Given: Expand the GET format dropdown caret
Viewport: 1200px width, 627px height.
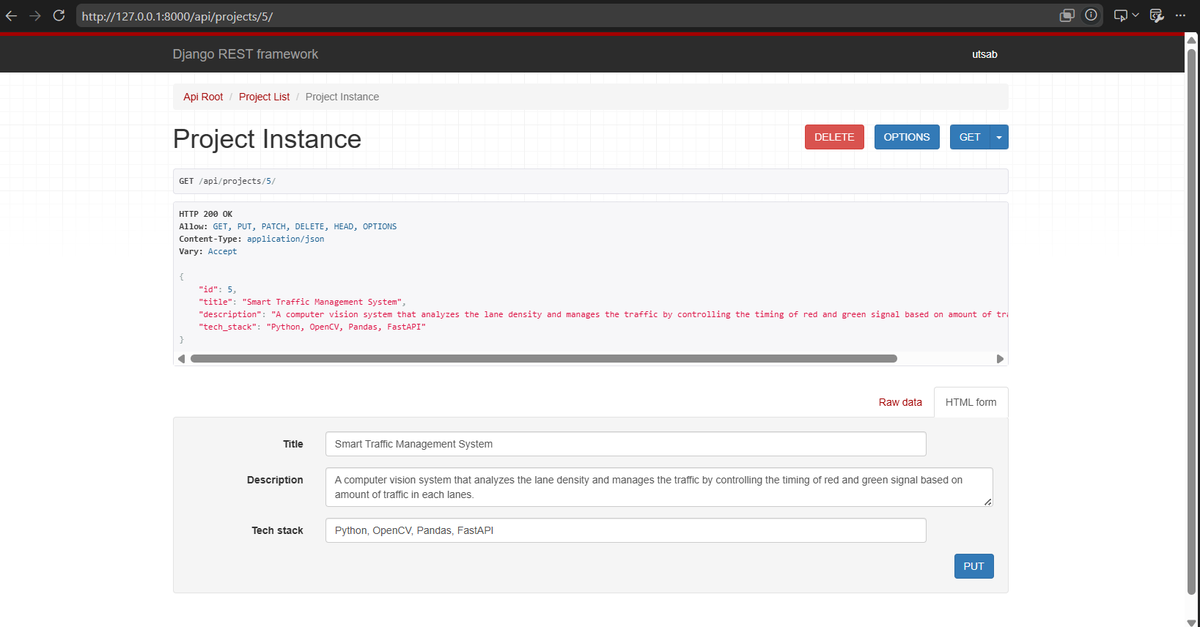Looking at the screenshot, I should pyautogui.click(x=999, y=137).
